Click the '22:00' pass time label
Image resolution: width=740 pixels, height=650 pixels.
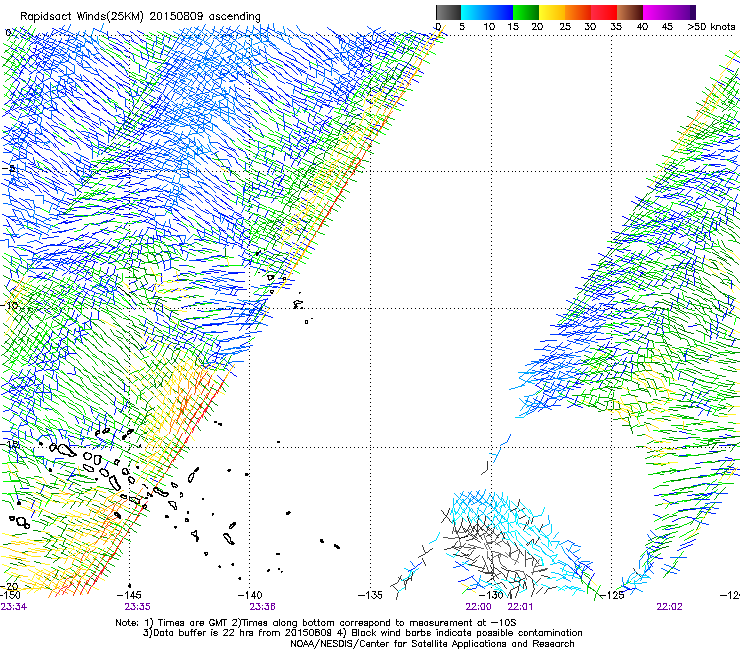[x=479, y=607]
